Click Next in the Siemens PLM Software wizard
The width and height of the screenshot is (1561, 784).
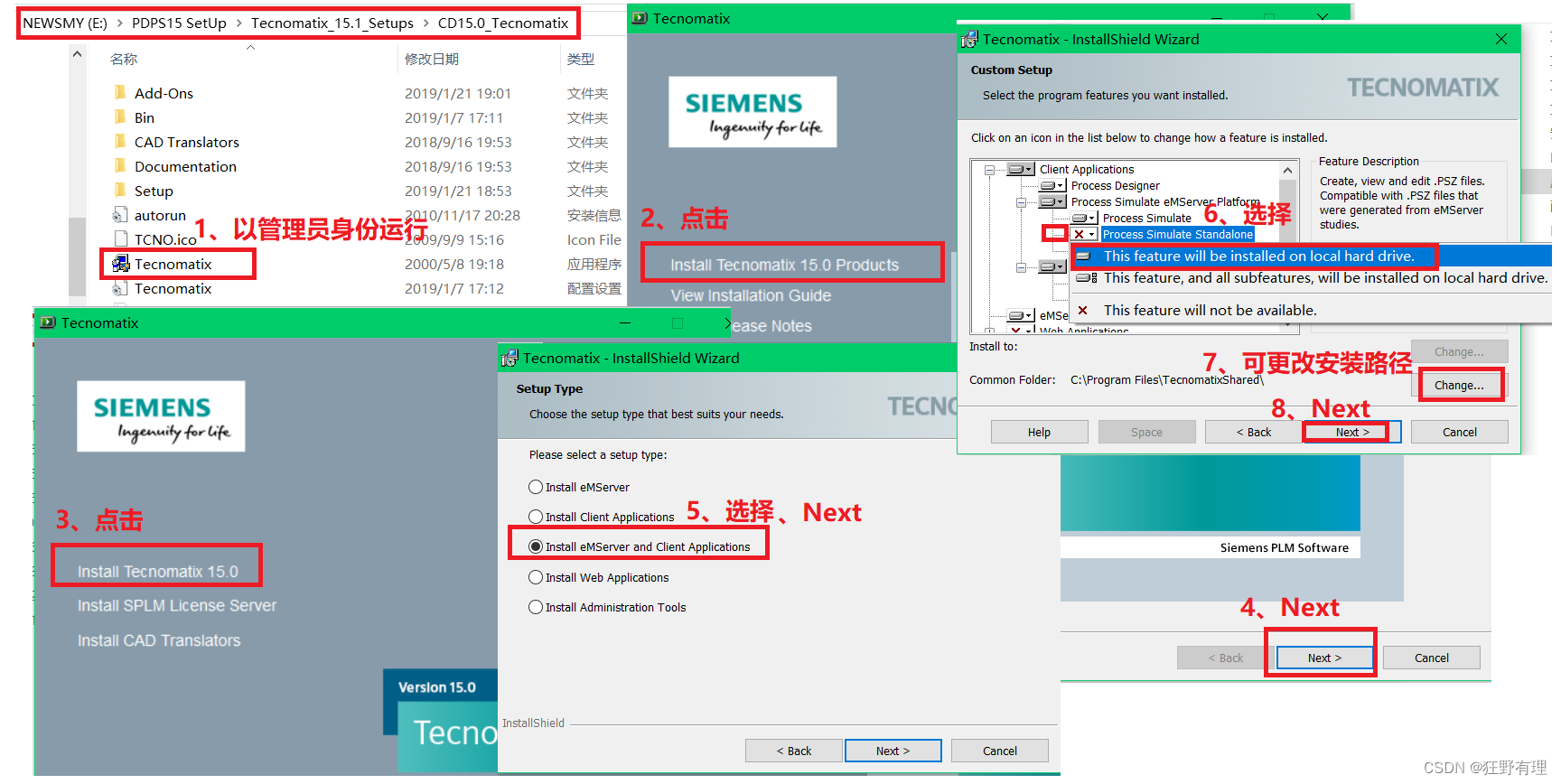click(1324, 658)
